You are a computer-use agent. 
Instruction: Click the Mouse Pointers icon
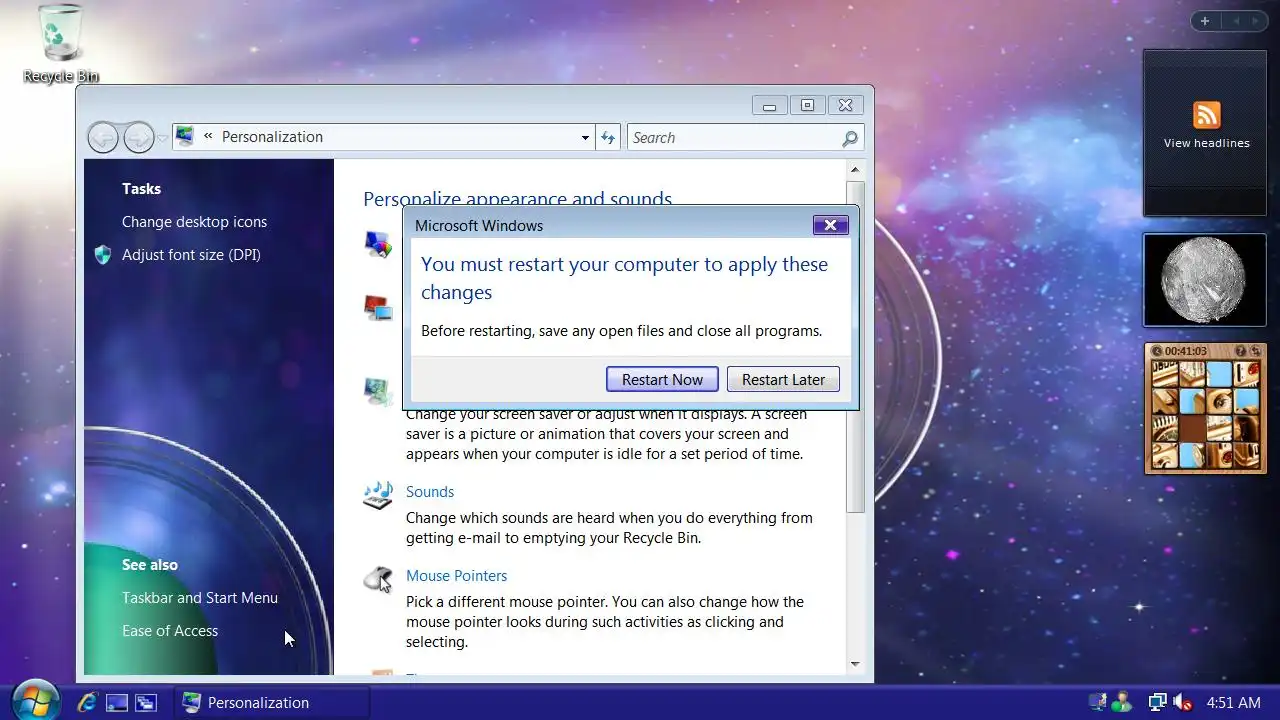tap(378, 579)
